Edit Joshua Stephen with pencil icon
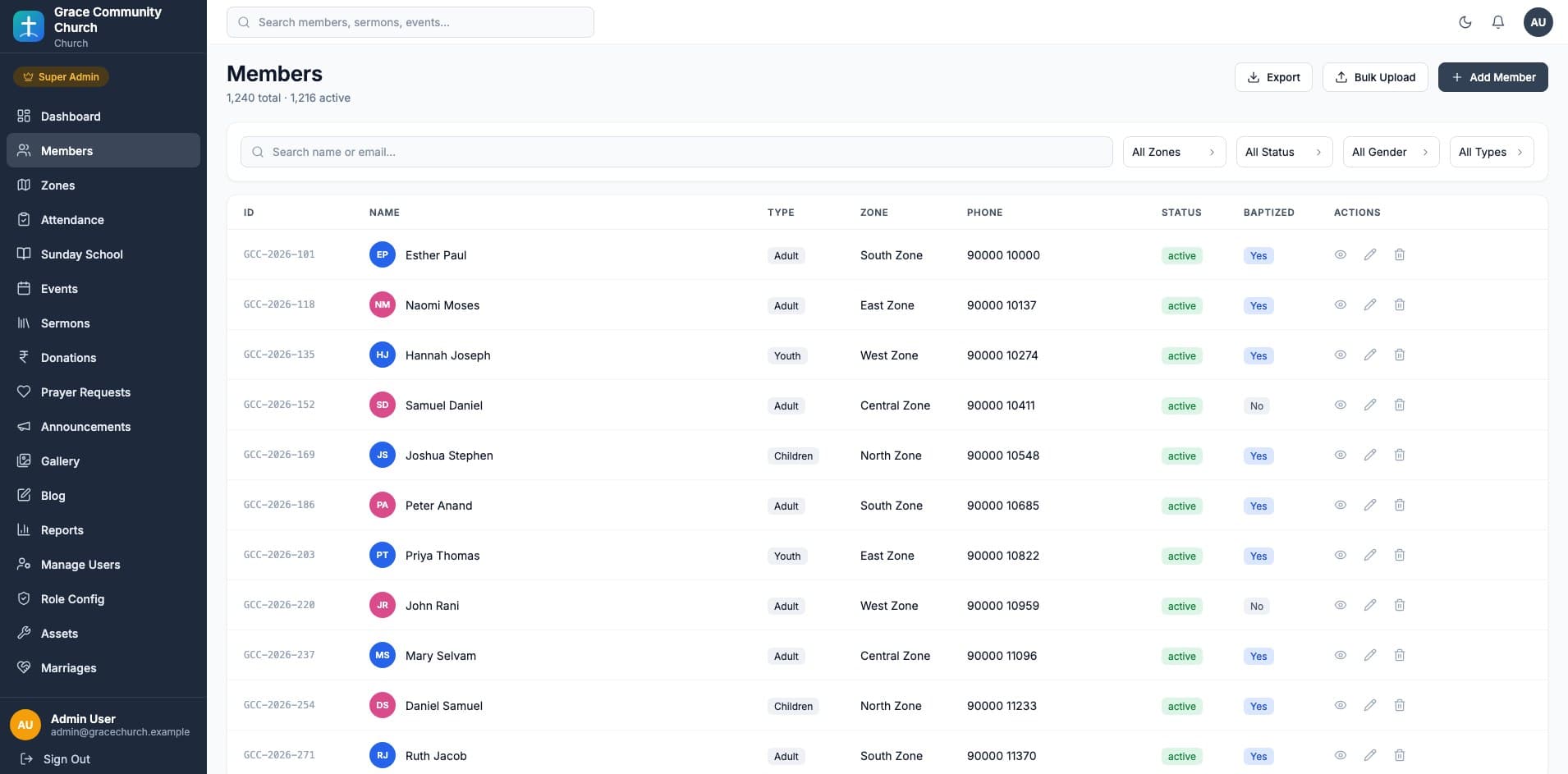 1370,455
